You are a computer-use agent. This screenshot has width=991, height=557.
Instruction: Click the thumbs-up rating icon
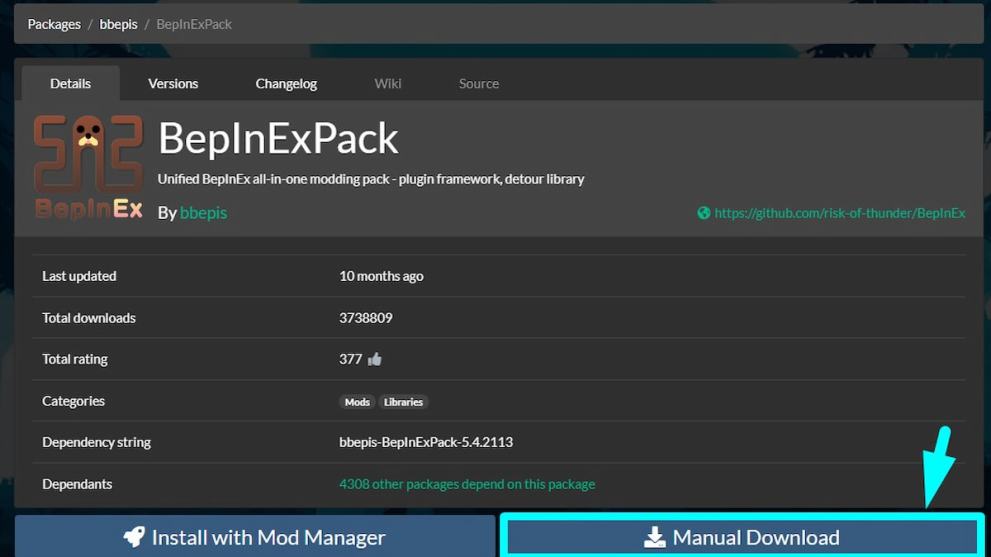(375, 359)
